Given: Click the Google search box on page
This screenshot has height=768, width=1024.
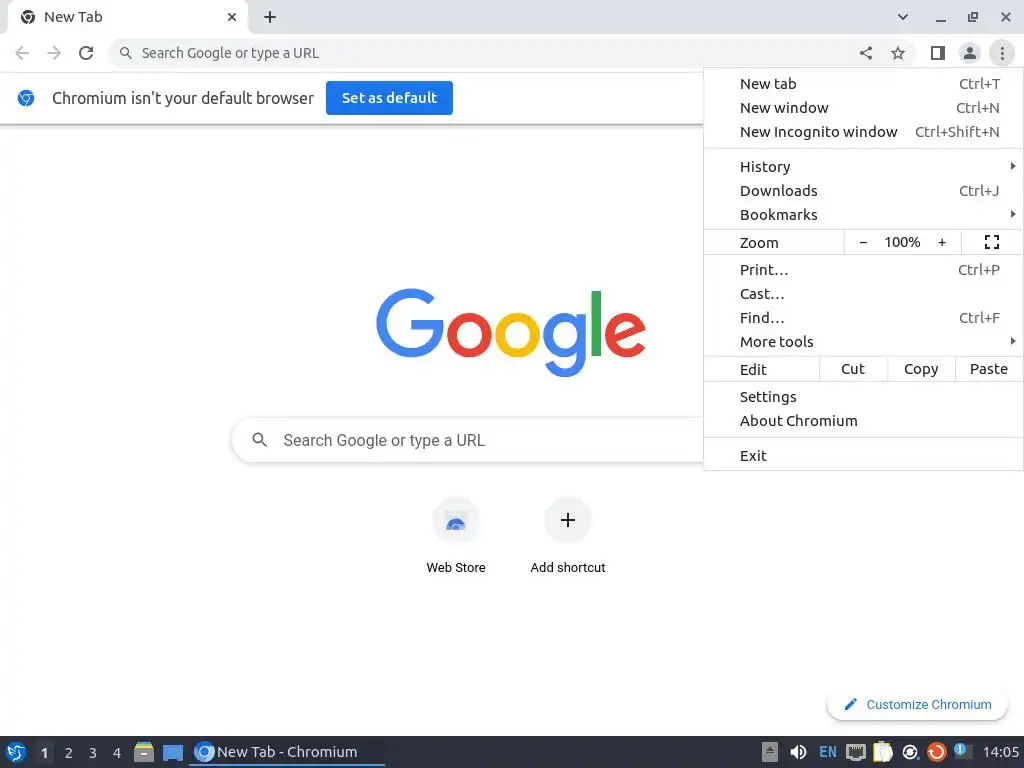Looking at the screenshot, I should (468, 440).
